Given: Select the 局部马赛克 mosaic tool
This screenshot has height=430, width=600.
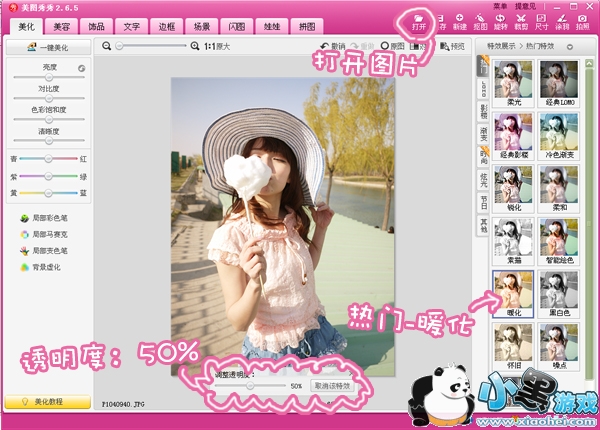Looking at the screenshot, I should (44, 234).
